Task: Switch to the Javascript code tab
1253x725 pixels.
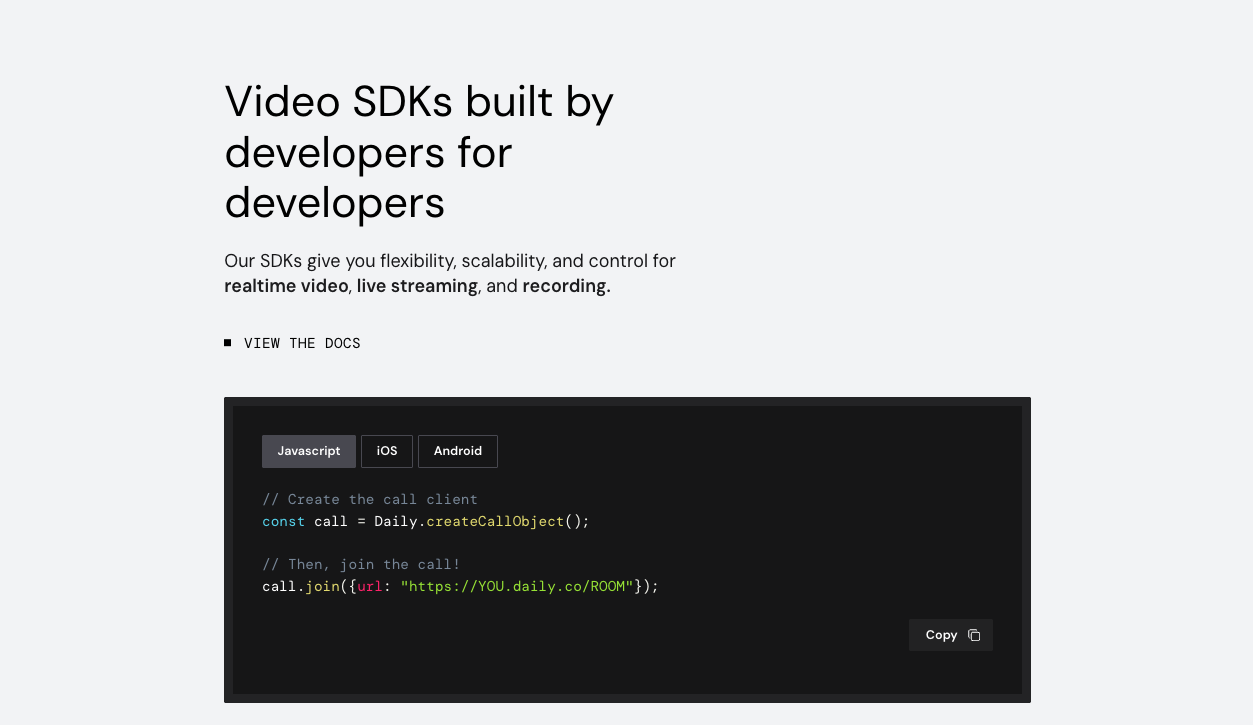Action: tap(309, 451)
